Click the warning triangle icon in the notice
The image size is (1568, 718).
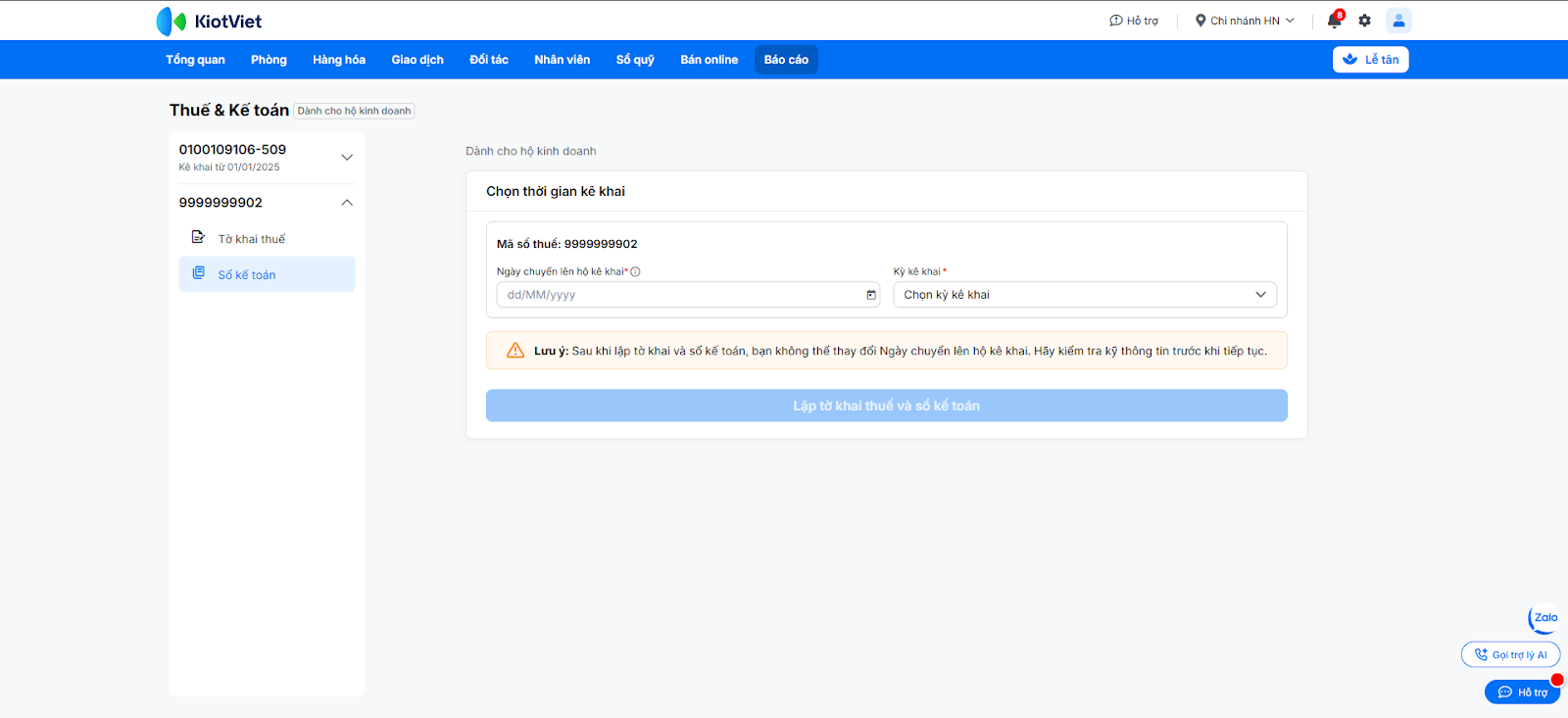515,351
